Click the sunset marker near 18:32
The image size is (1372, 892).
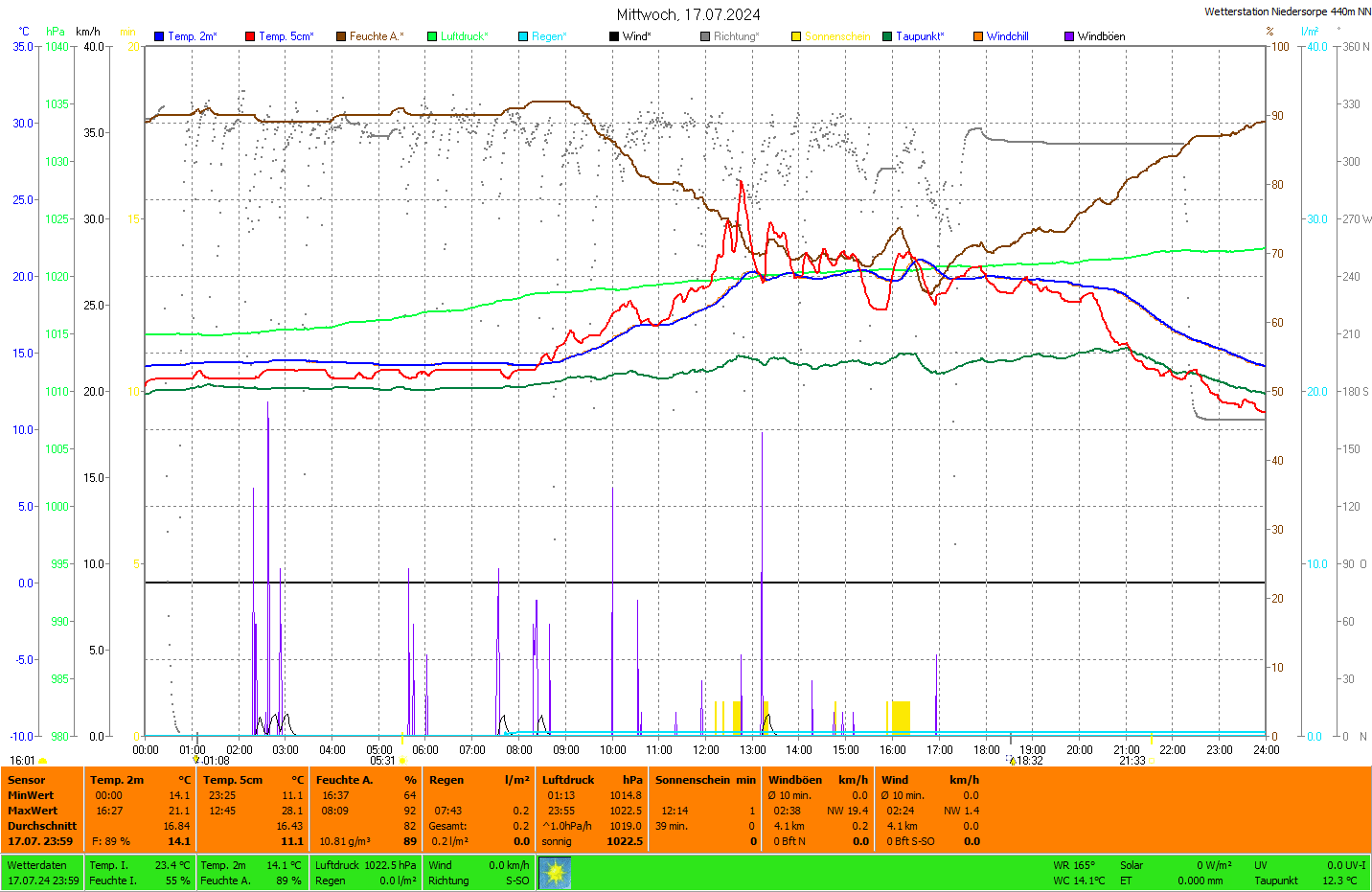pyautogui.click(x=1012, y=761)
